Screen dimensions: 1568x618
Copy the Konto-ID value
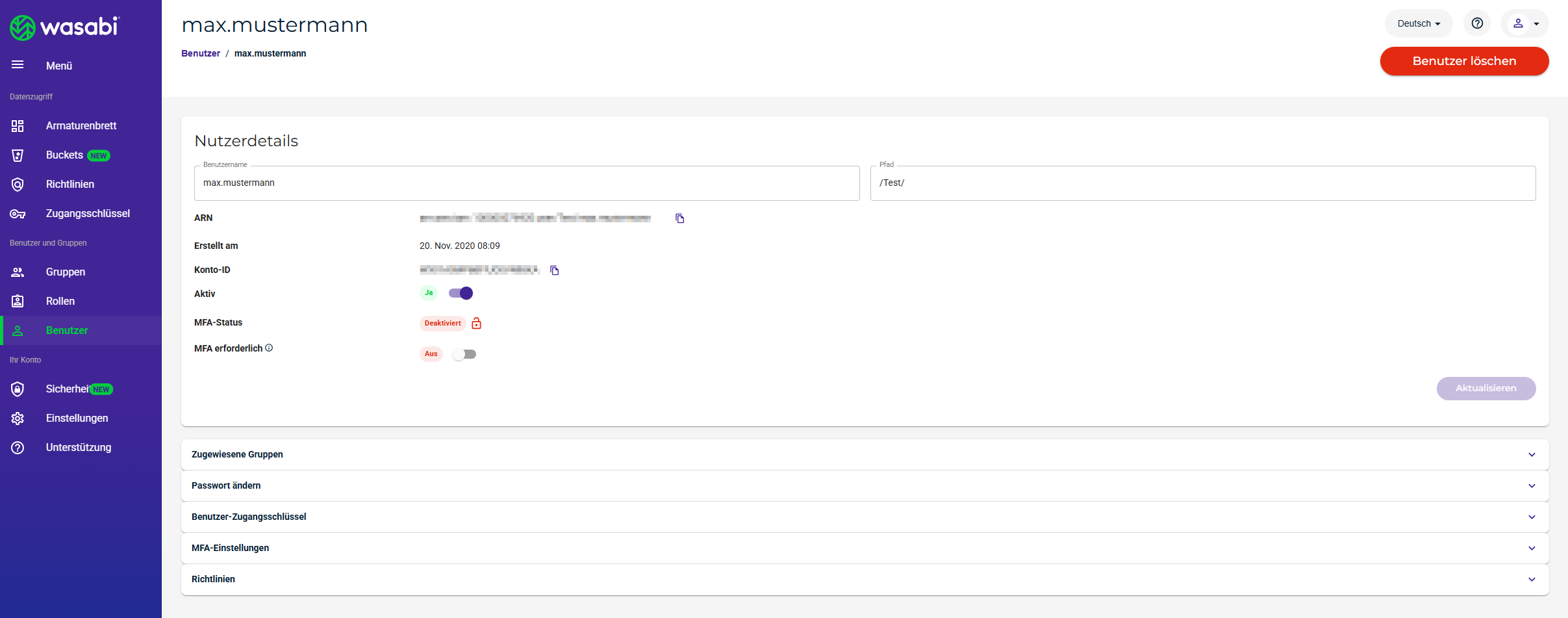point(554,270)
